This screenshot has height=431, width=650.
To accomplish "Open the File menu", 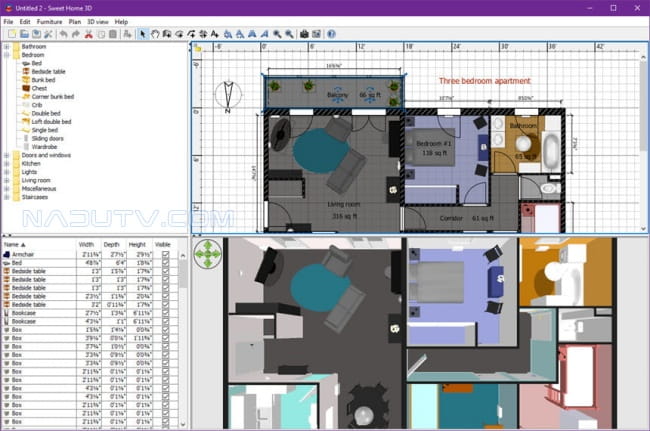I will pyautogui.click(x=8, y=22).
